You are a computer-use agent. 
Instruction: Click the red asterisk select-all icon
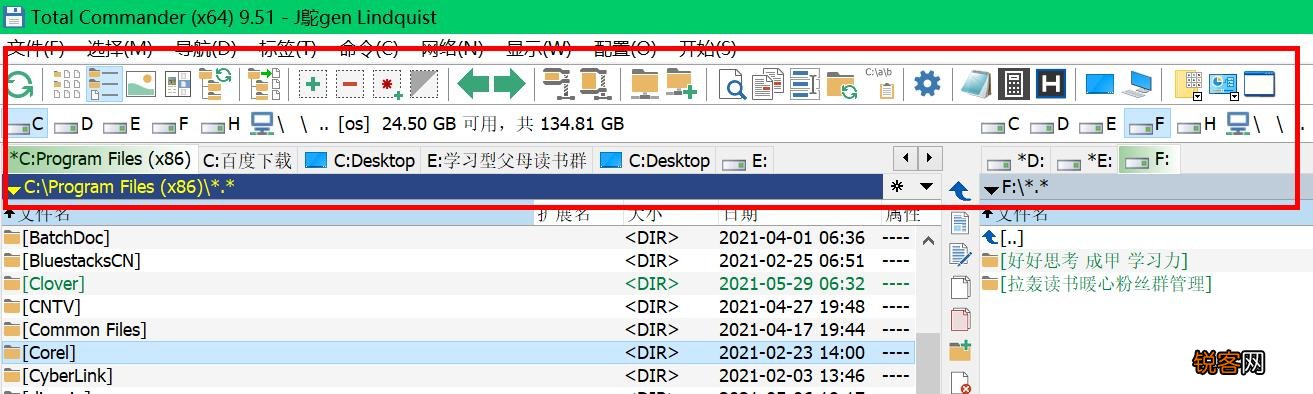point(387,84)
